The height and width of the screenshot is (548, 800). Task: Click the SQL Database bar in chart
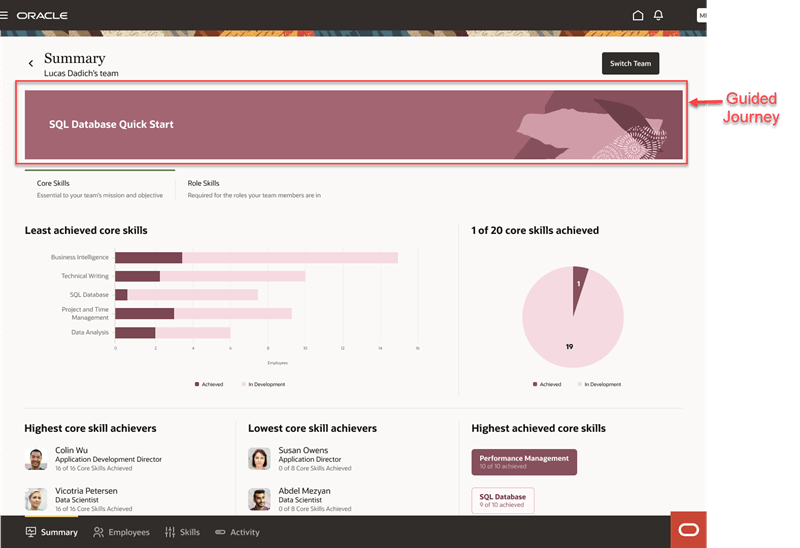pos(186,295)
